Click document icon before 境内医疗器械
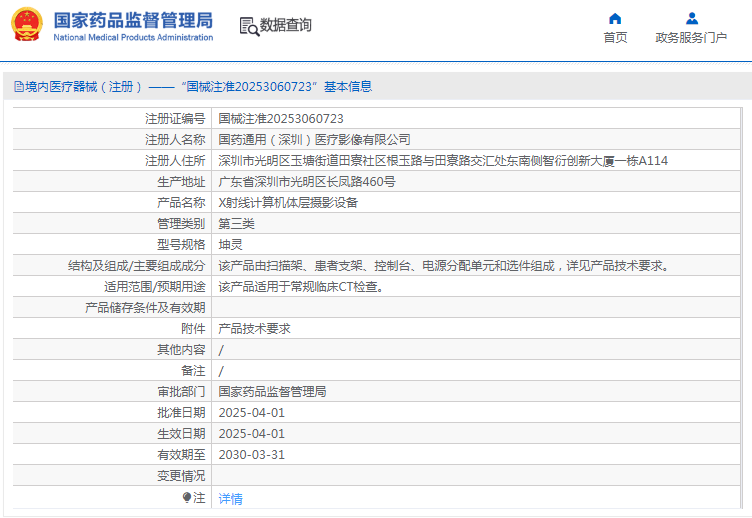This screenshot has height=518, width=752. [x=19, y=87]
